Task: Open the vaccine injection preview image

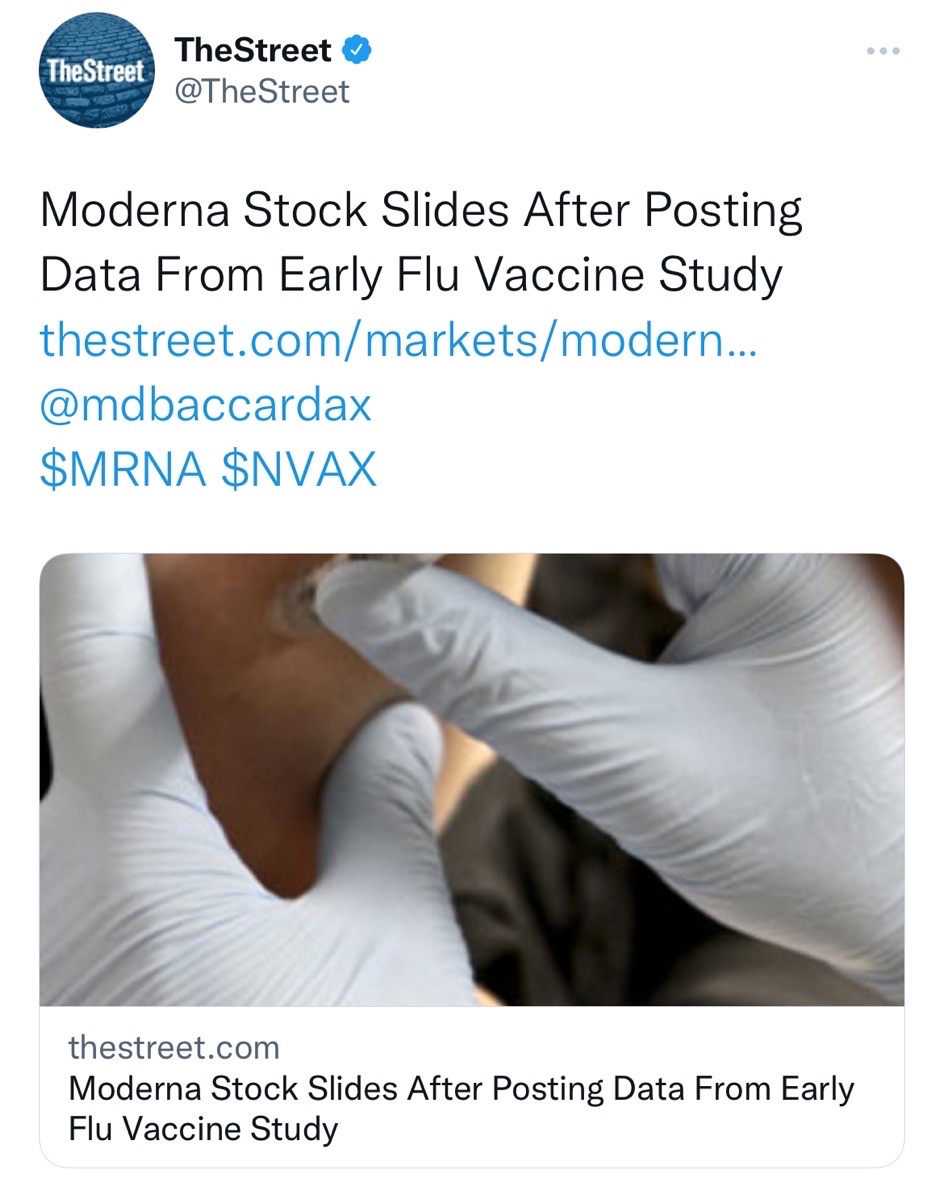Action: (472, 780)
